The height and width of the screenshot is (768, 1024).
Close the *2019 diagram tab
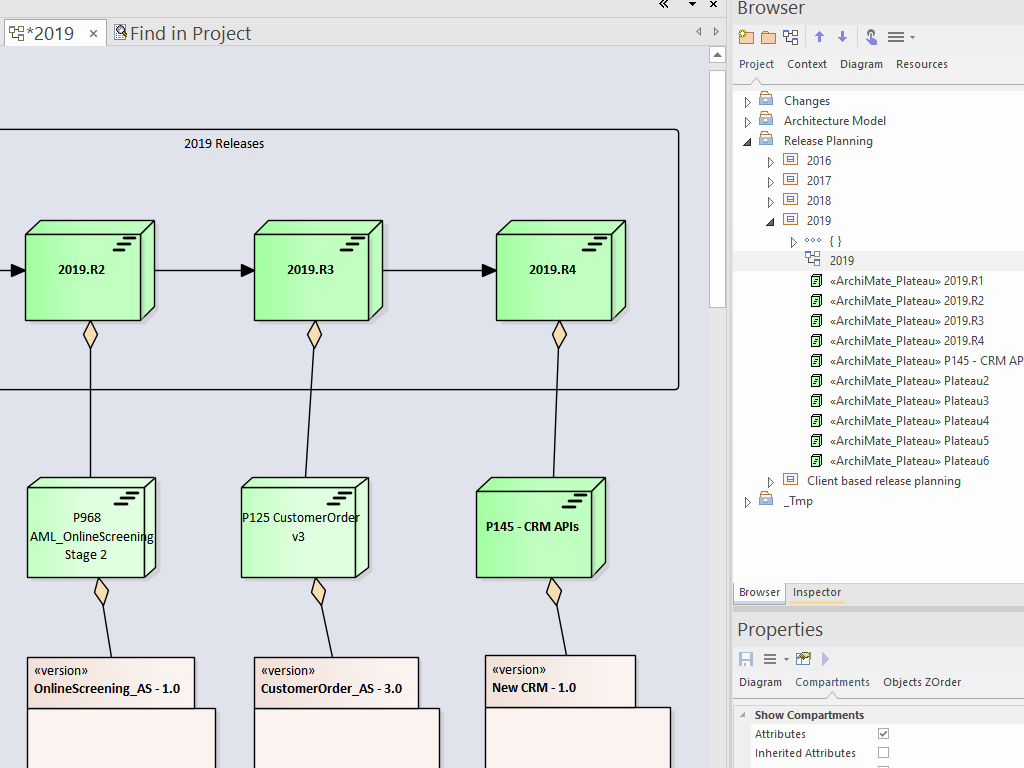point(93,33)
